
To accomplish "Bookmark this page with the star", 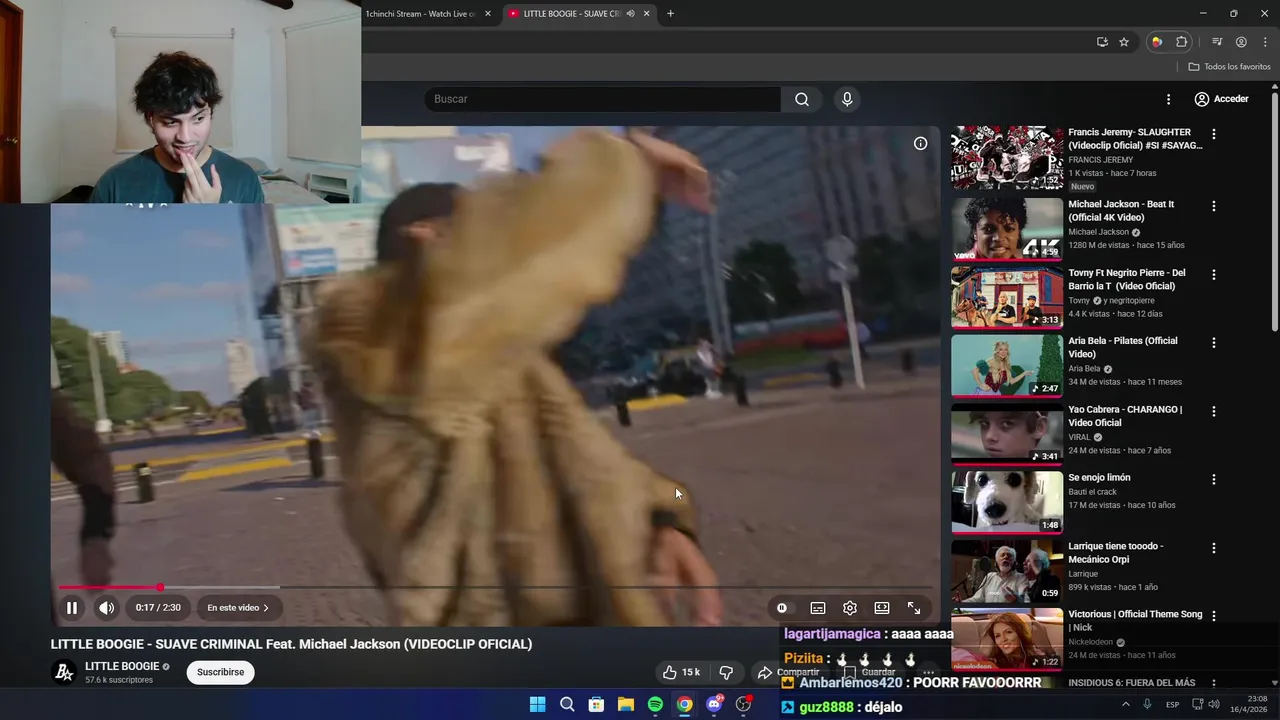I will [1124, 42].
